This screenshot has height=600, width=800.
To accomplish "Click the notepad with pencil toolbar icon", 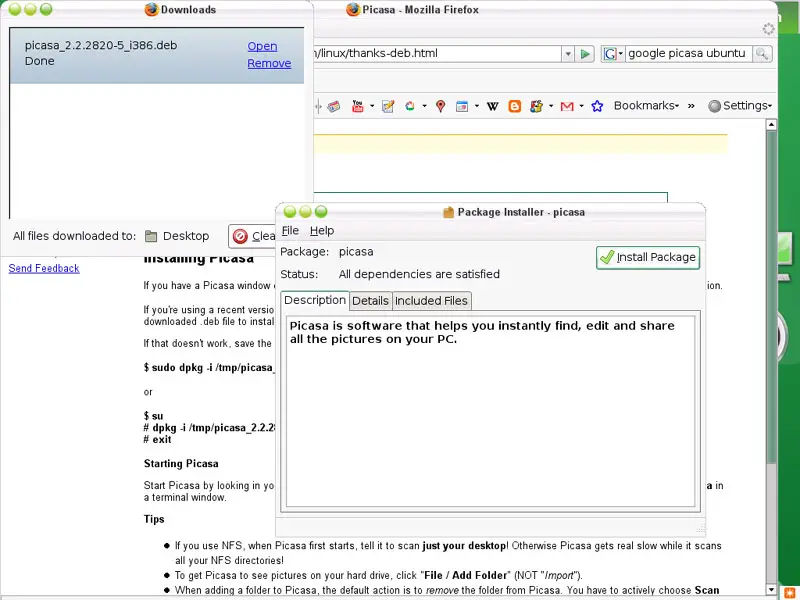I will 388,106.
